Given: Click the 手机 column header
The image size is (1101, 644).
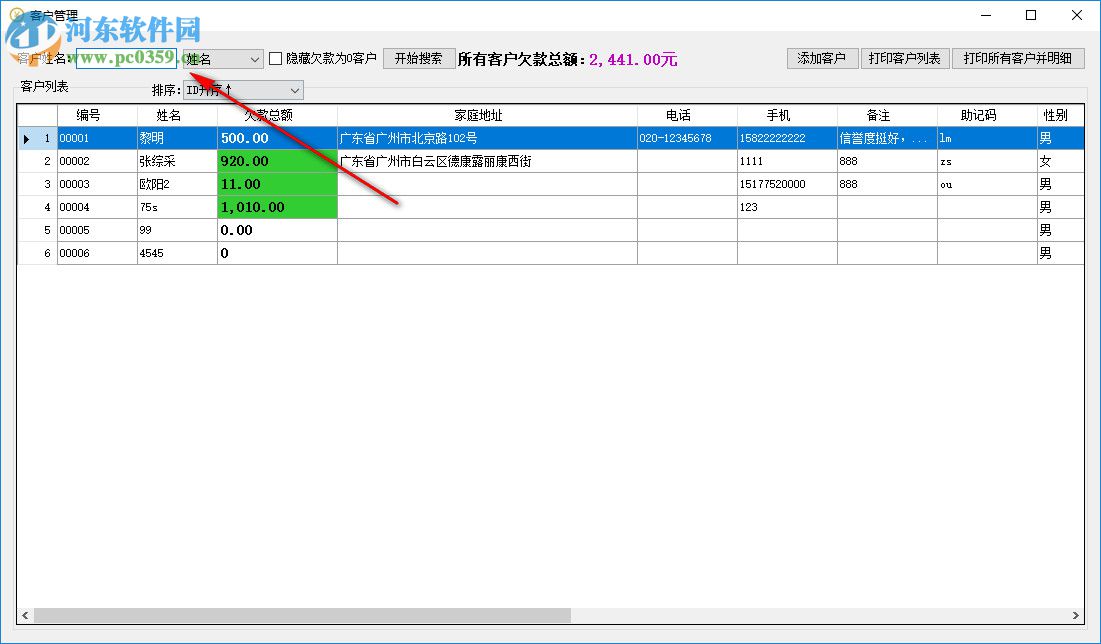Looking at the screenshot, I should (x=786, y=115).
